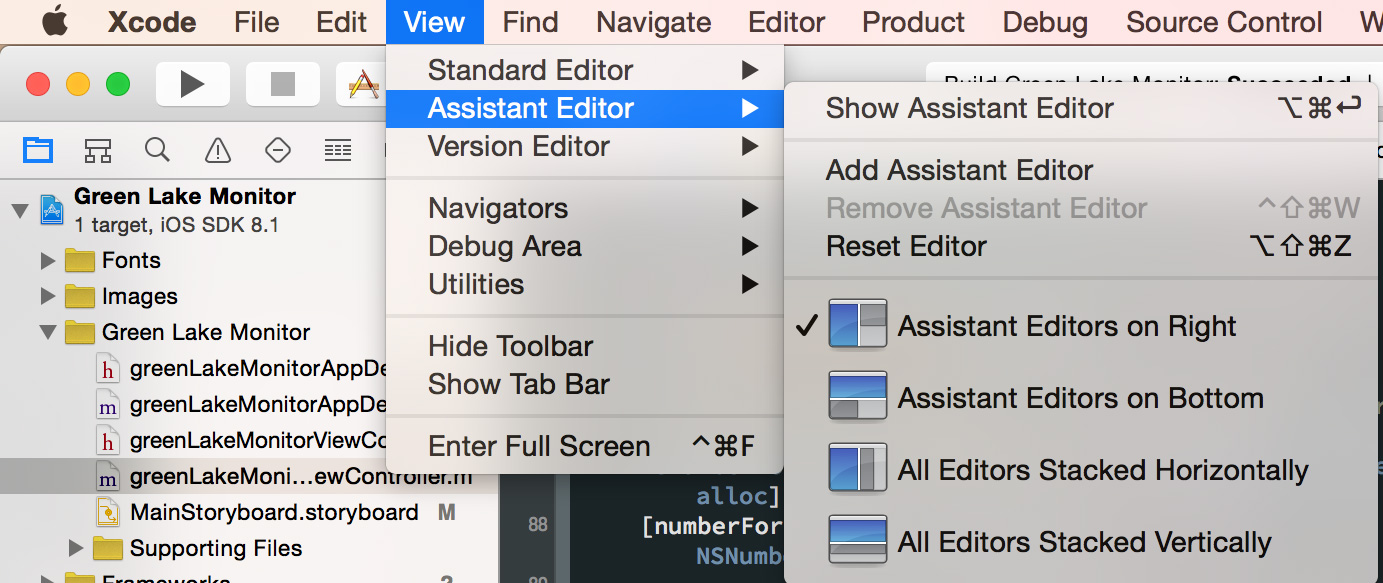The image size is (1383, 583).
Task: Collapse the Green Lake Monitor group folder
Action: click(x=47, y=333)
